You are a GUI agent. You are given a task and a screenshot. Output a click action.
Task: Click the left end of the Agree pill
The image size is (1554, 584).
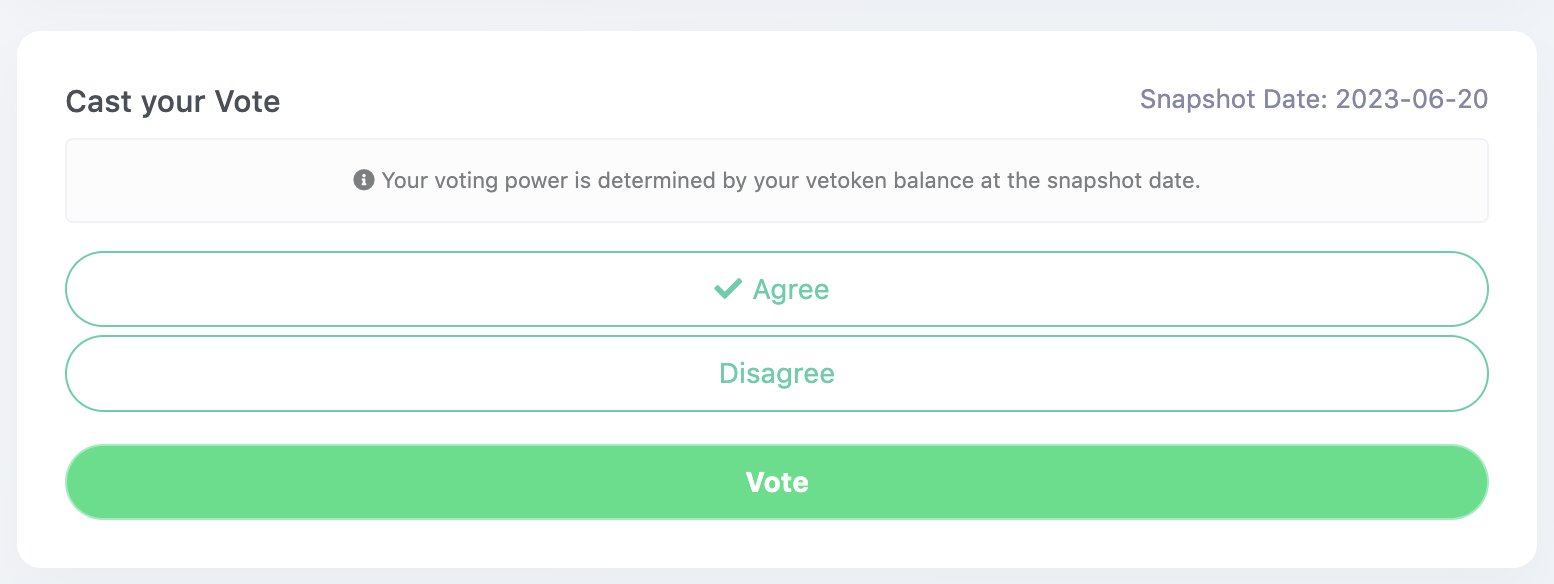(x=100, y=289)
